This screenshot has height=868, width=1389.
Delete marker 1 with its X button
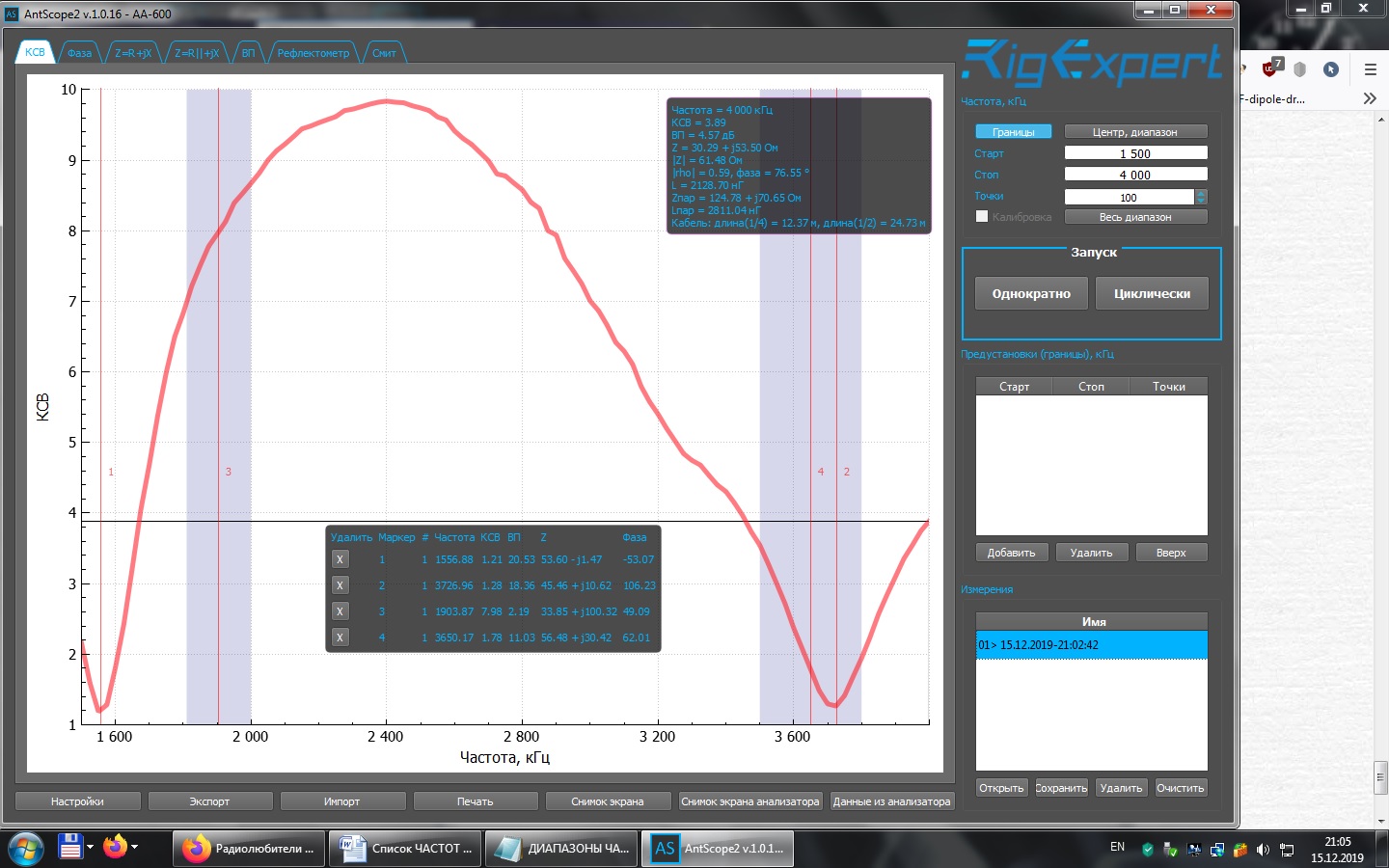(340, 559)
